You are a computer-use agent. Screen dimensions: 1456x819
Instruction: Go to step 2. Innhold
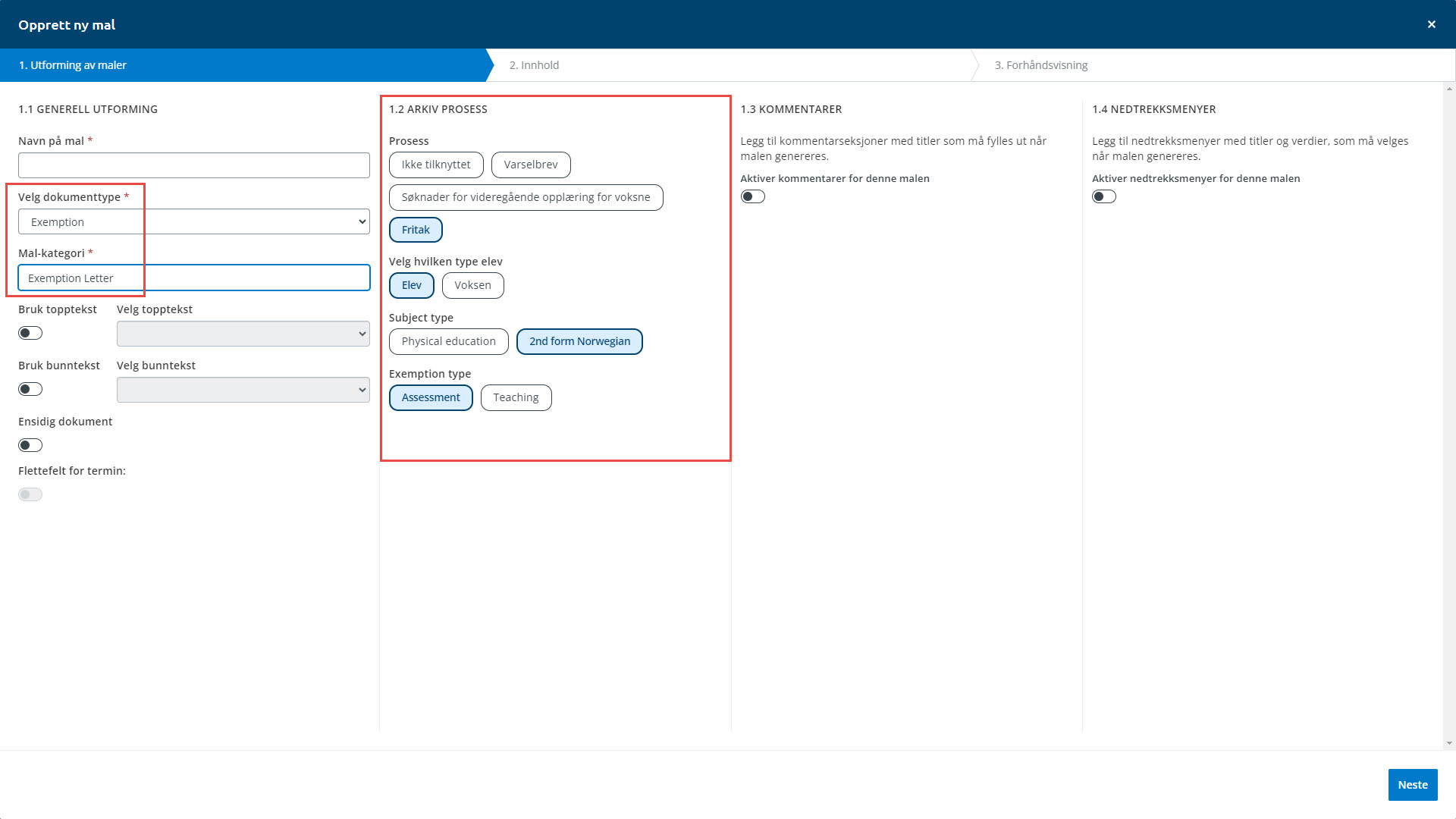point(534,65)
